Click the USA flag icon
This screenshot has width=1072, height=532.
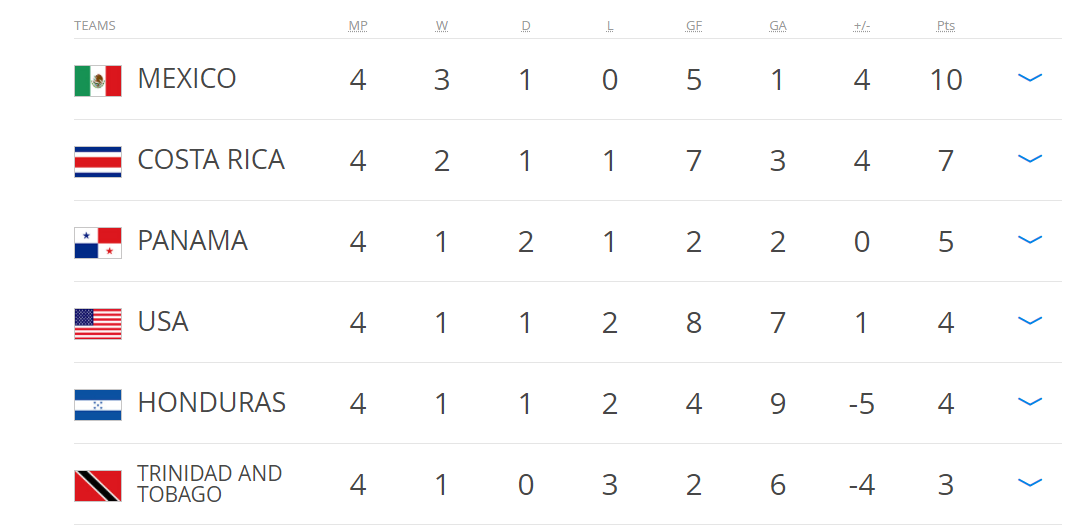pos(98,324)
